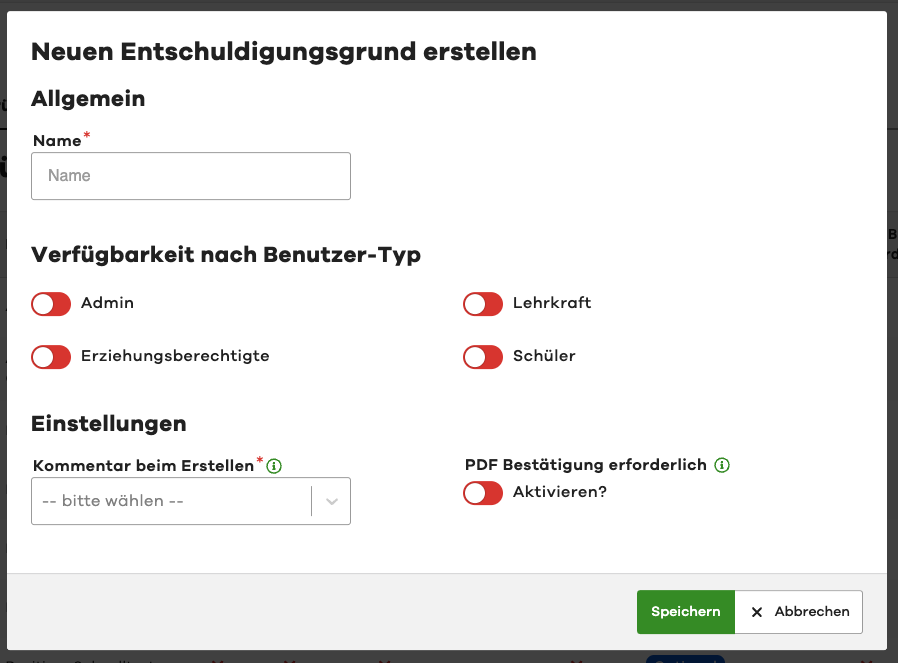
Task: Click the 'Aktivieren?' label text
Action: point(560,492)
